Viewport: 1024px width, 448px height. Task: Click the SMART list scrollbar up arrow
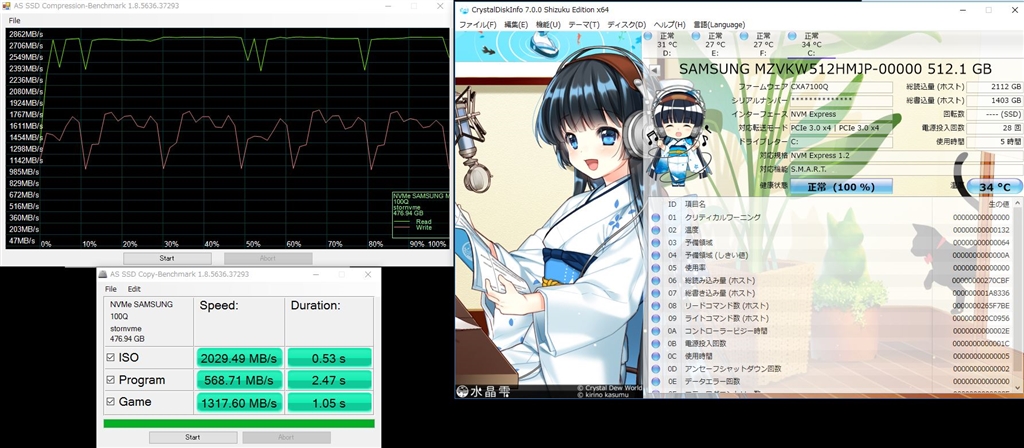[x=1018, y=204]
